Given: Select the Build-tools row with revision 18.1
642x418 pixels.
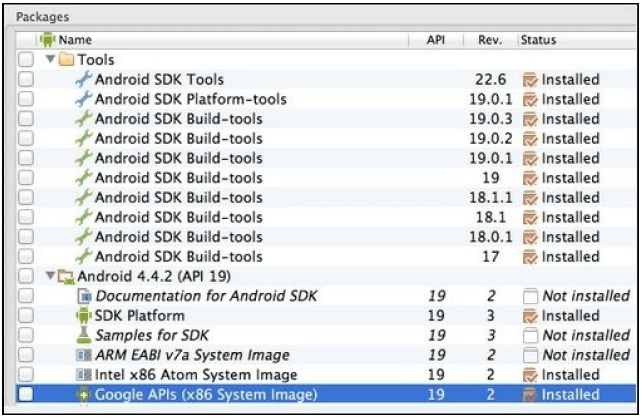Looking at the screenshot, I should point(326,217).
